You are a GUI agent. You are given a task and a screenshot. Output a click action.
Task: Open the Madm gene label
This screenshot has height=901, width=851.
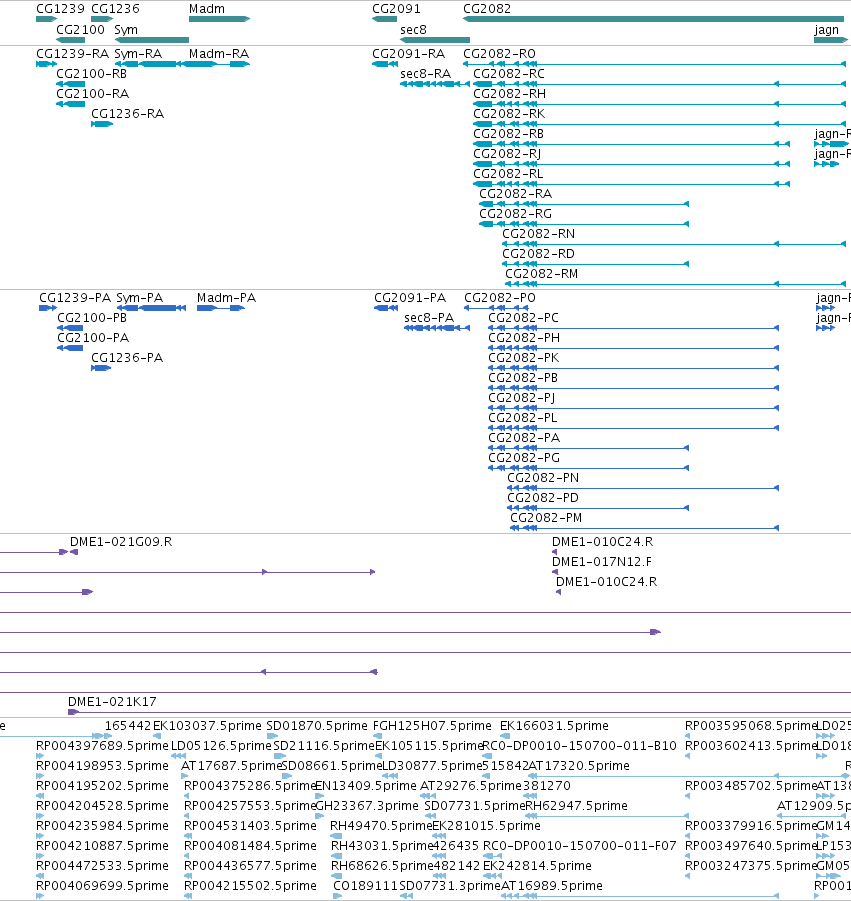207,9
